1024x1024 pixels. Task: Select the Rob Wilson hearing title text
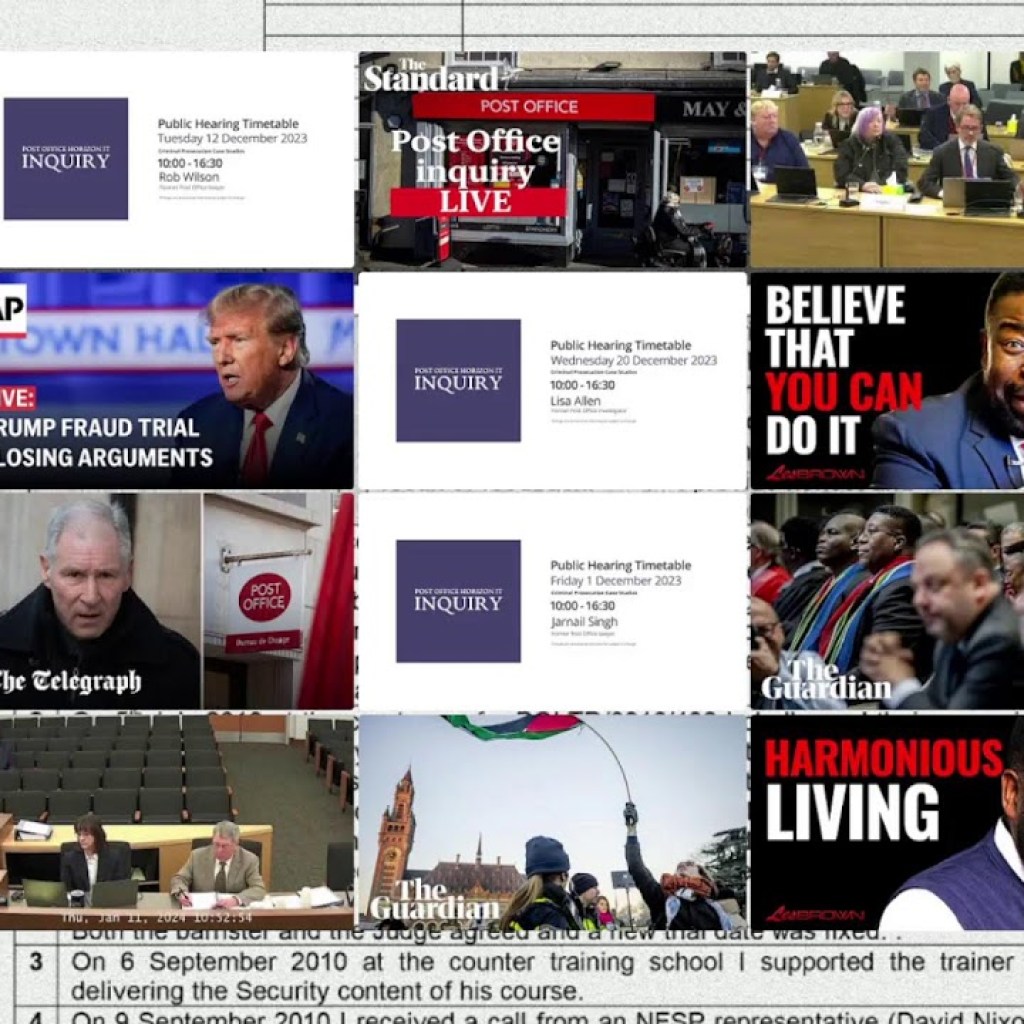tap(188, 177)
